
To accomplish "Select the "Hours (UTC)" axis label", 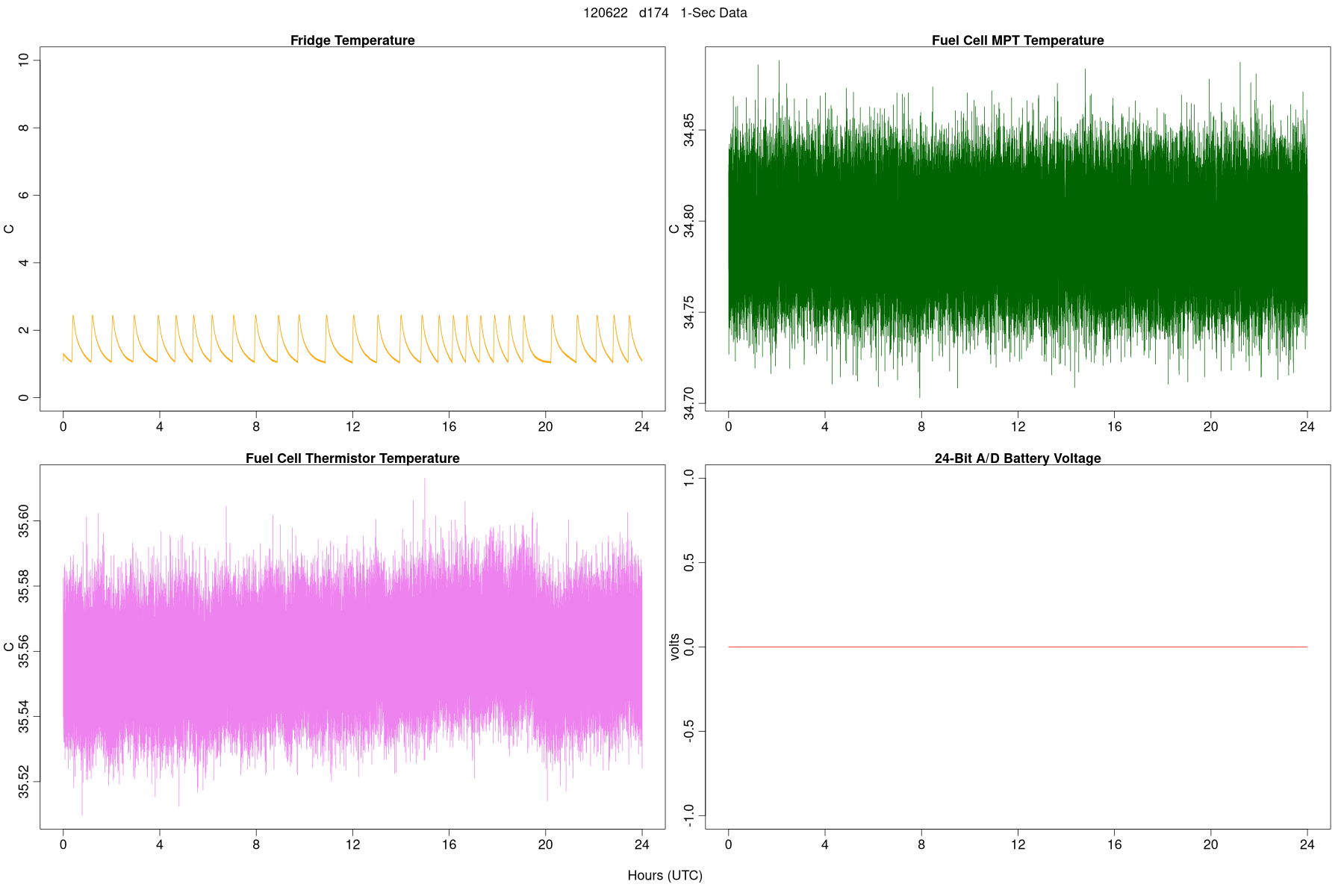I will [665, 875].
